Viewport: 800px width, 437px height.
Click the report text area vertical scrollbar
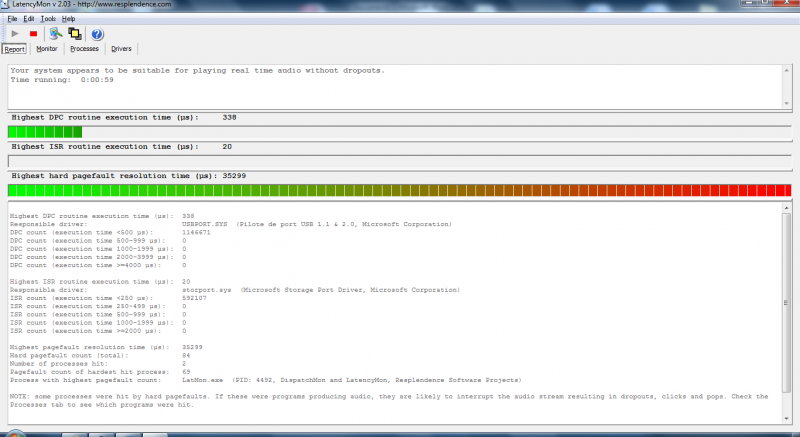click(x=787, y=300)
